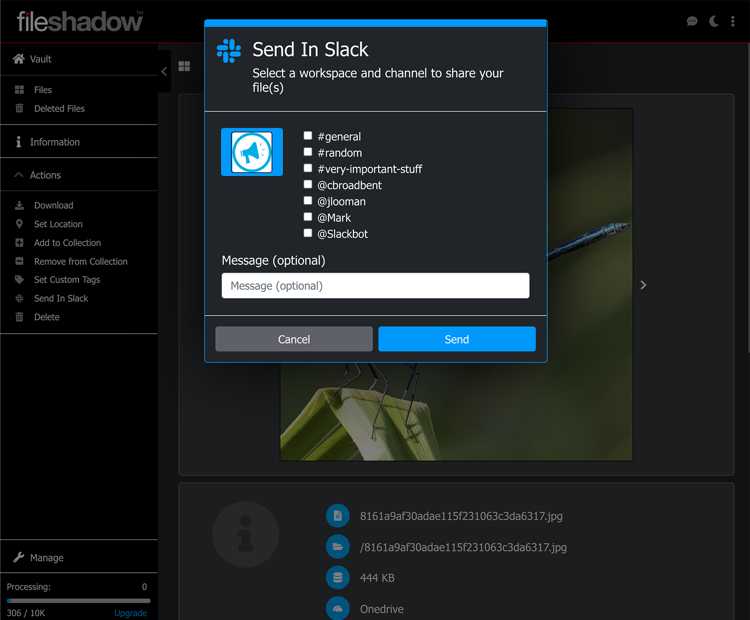This screenshot has height=620, width=750.
Task: Choose Set Location action
Action: coord(58,224)
